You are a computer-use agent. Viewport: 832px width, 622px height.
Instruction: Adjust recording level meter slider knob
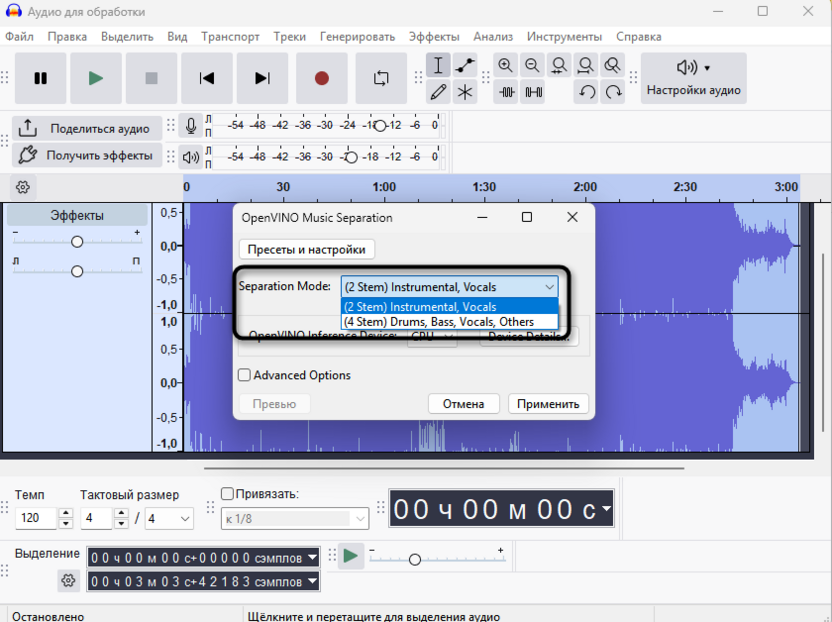coord(380,126)
